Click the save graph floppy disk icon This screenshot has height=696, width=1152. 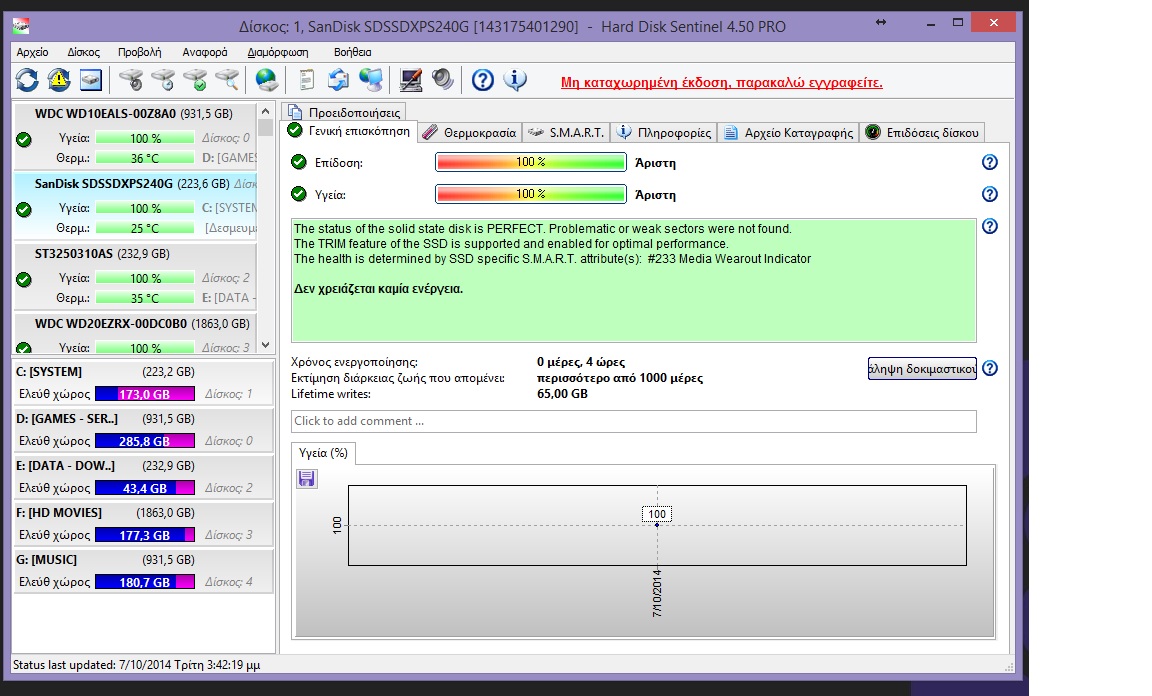(306, 478)
